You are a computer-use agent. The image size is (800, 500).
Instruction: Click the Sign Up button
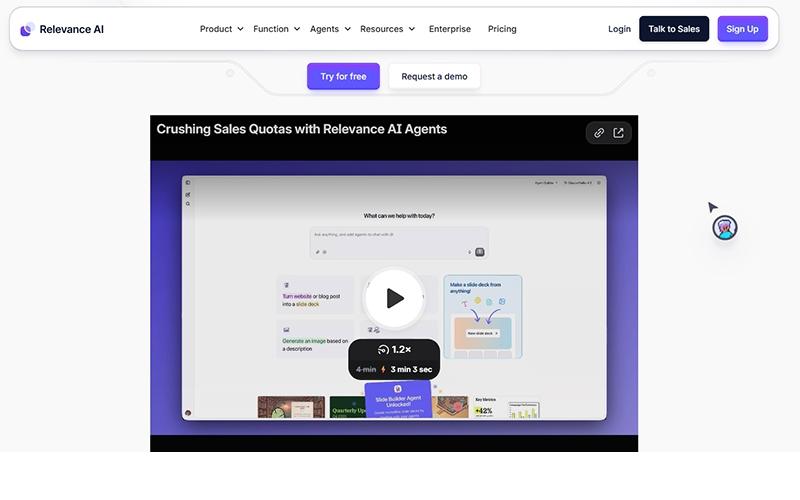[x=742, y=29]
